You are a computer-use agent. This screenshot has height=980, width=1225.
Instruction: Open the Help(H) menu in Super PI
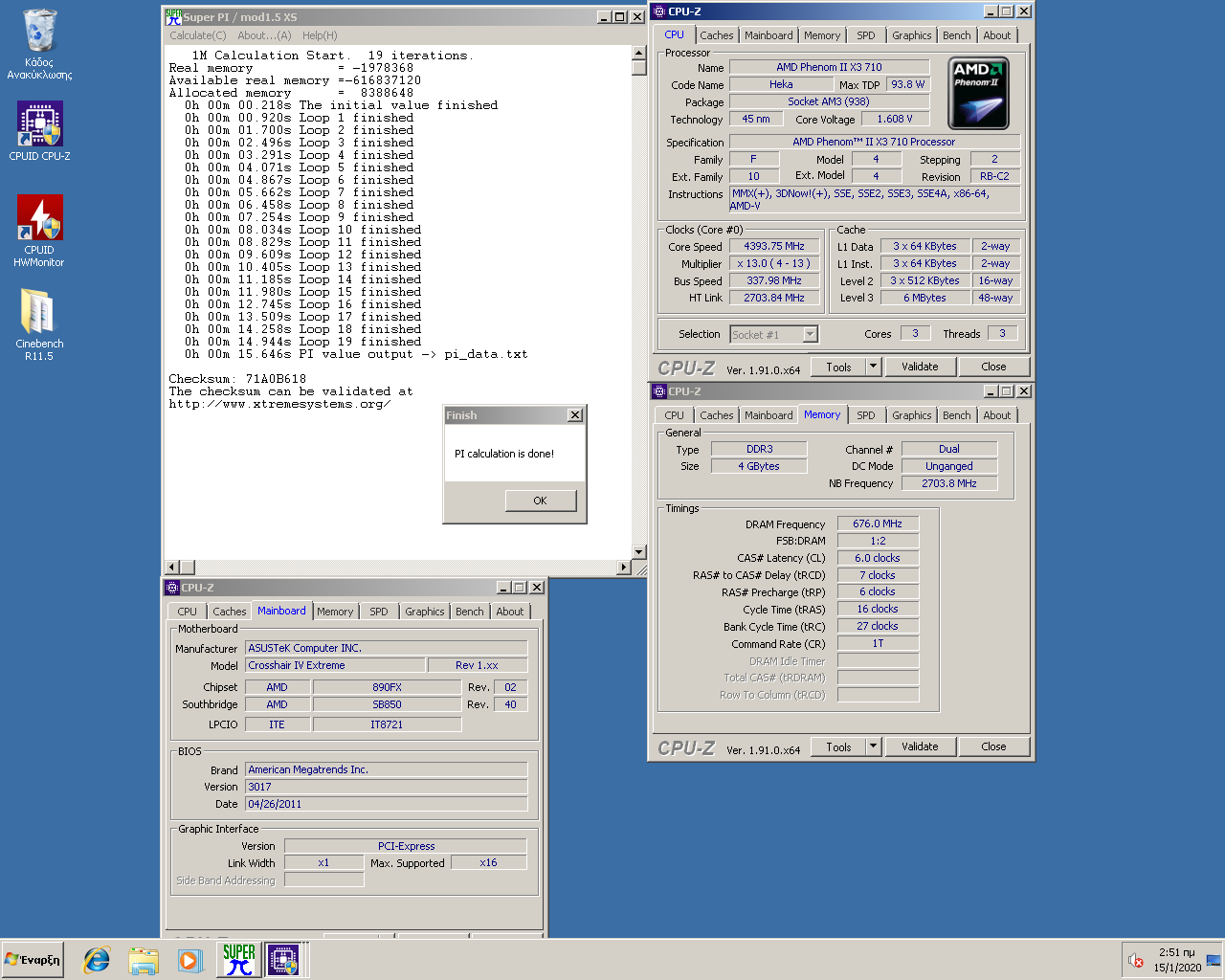pyautogui.click(x=320, y=35)
